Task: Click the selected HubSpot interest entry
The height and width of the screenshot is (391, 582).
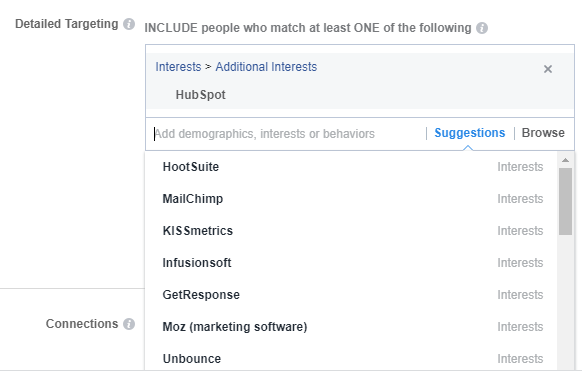Action: coord(200,95)
